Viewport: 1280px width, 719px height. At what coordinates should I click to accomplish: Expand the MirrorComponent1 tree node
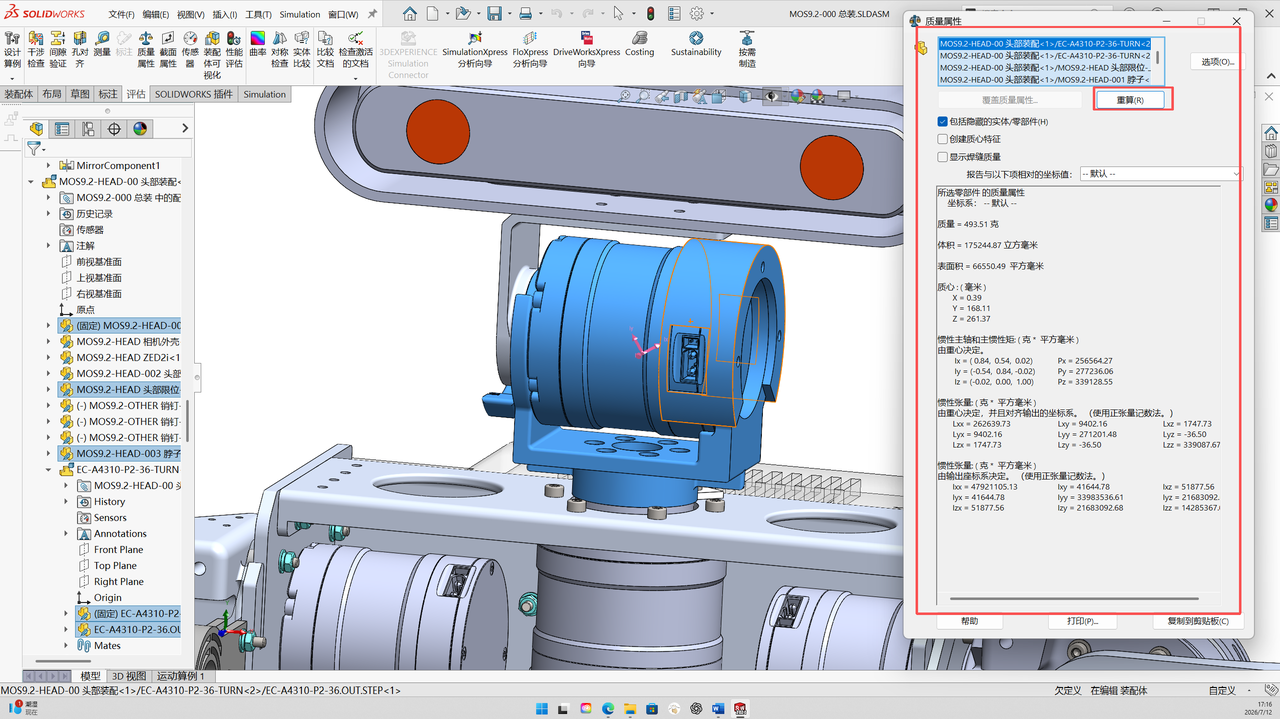(x=49, y=166)
